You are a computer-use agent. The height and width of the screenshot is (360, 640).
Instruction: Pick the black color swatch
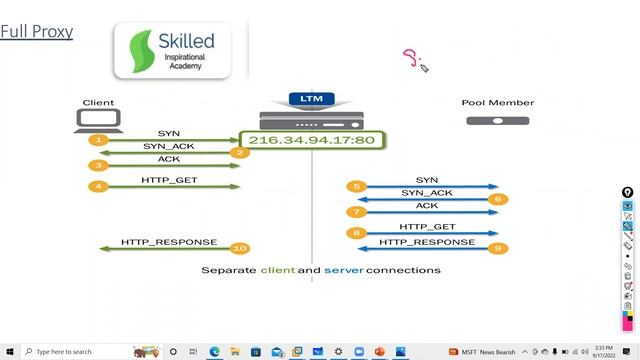click(x=630, y=318)
